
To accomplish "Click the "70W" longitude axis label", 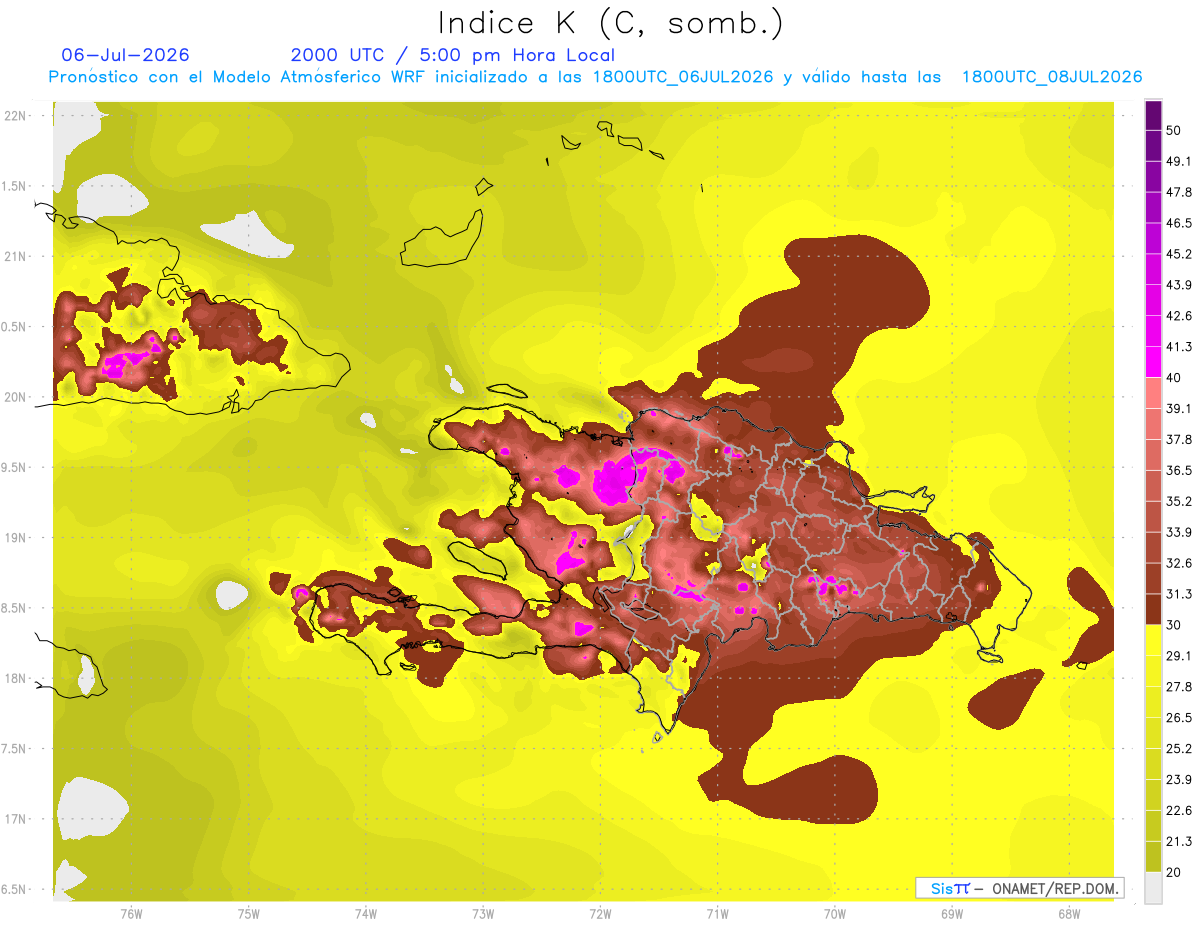I will (834, 913).
